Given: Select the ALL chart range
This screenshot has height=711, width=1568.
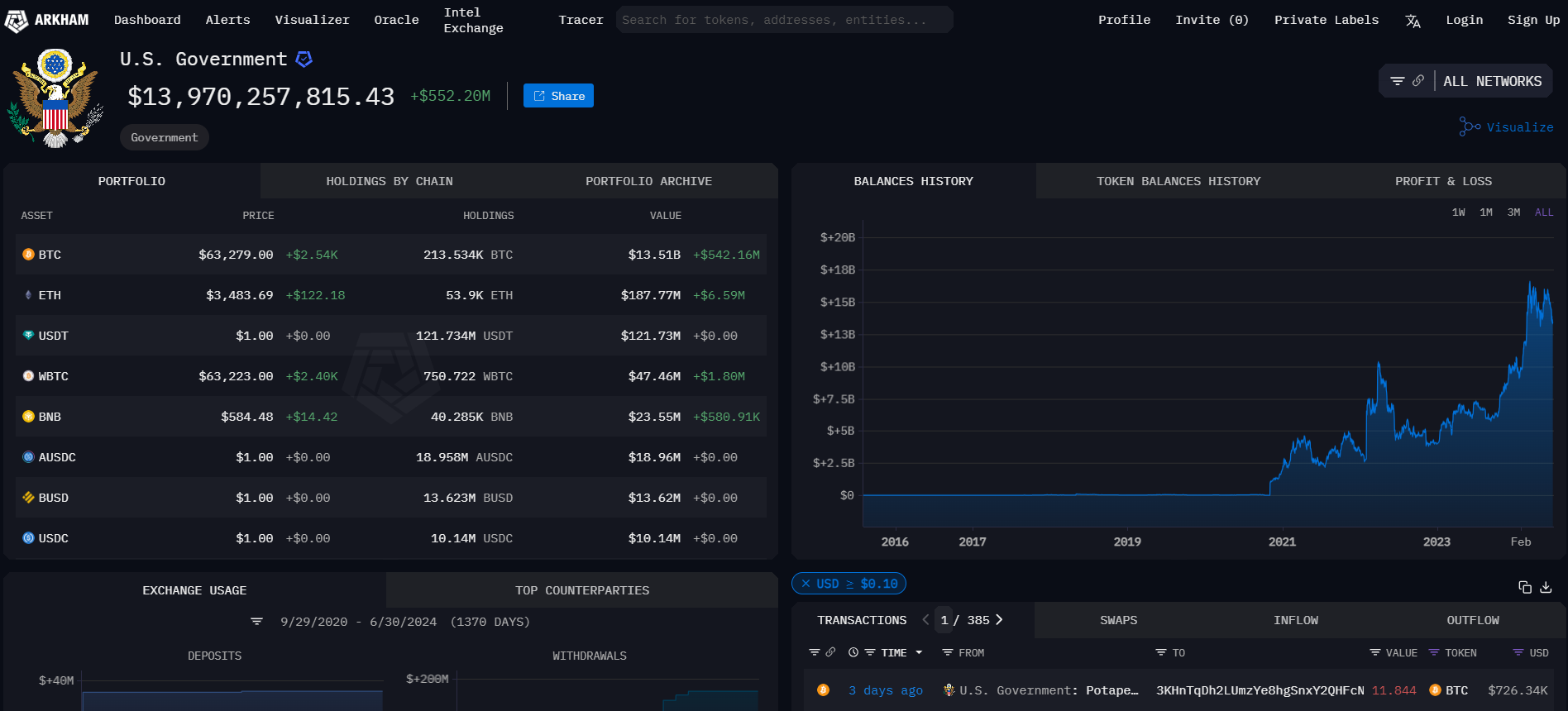Looking at the screenshot, I should 1544,212.
